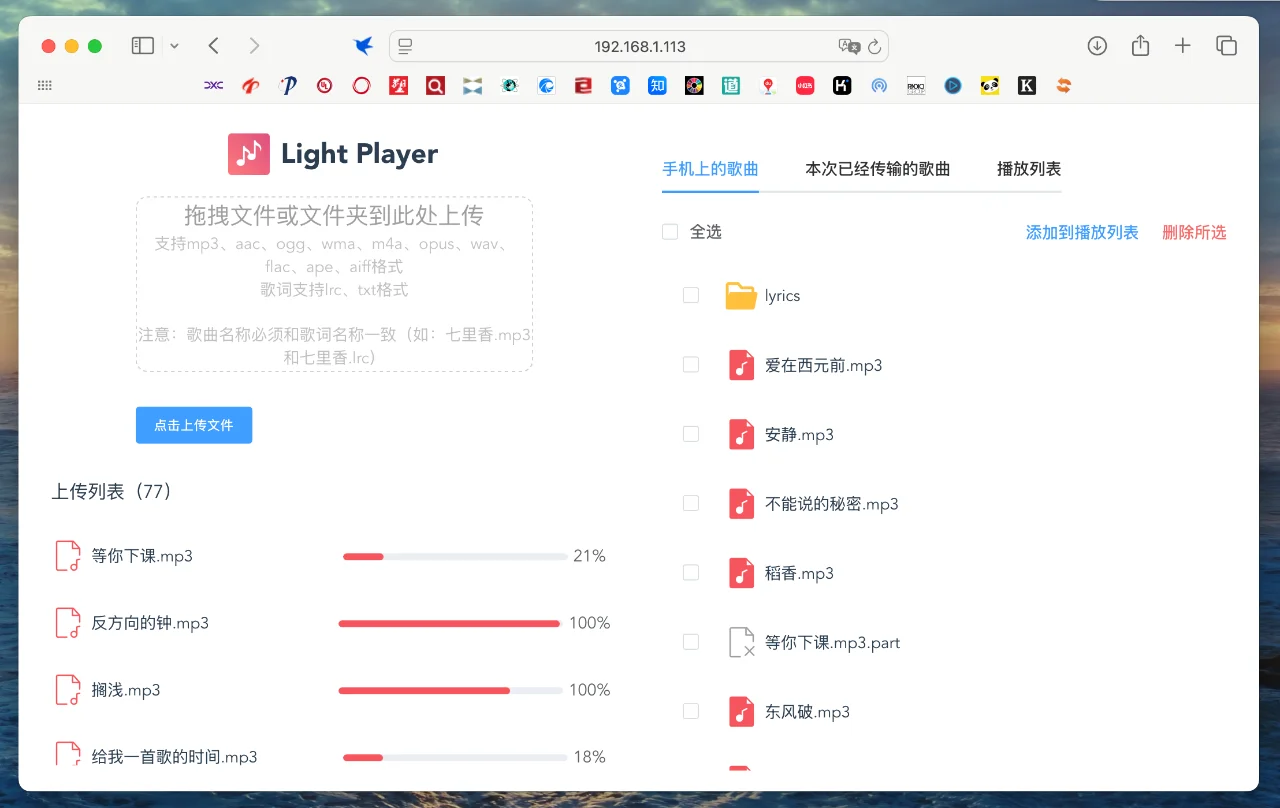Screen dimensions: 1280x808
Task: Check the box next to 稻香.mp3
Action: [x=691, y=572]
